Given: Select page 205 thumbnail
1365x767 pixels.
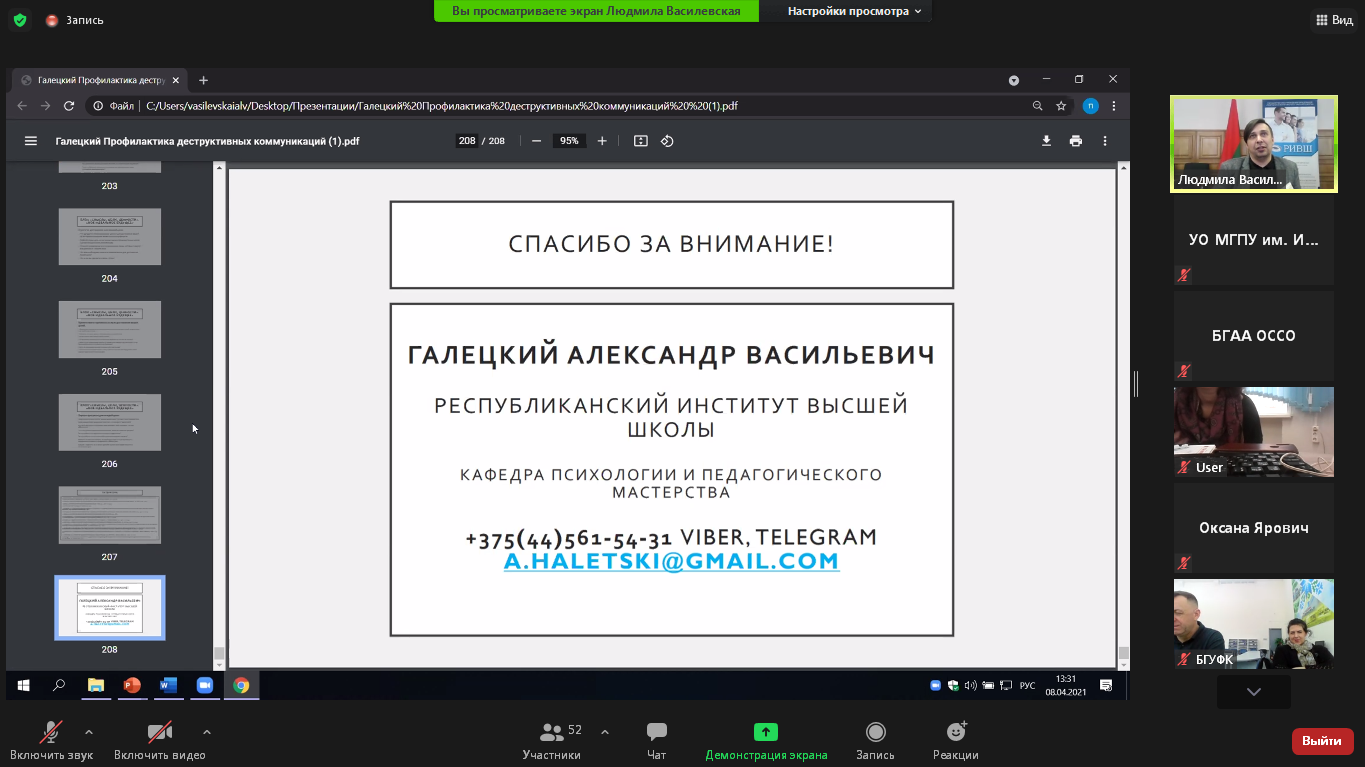Looking at the screenshot, I should (109, 330).
